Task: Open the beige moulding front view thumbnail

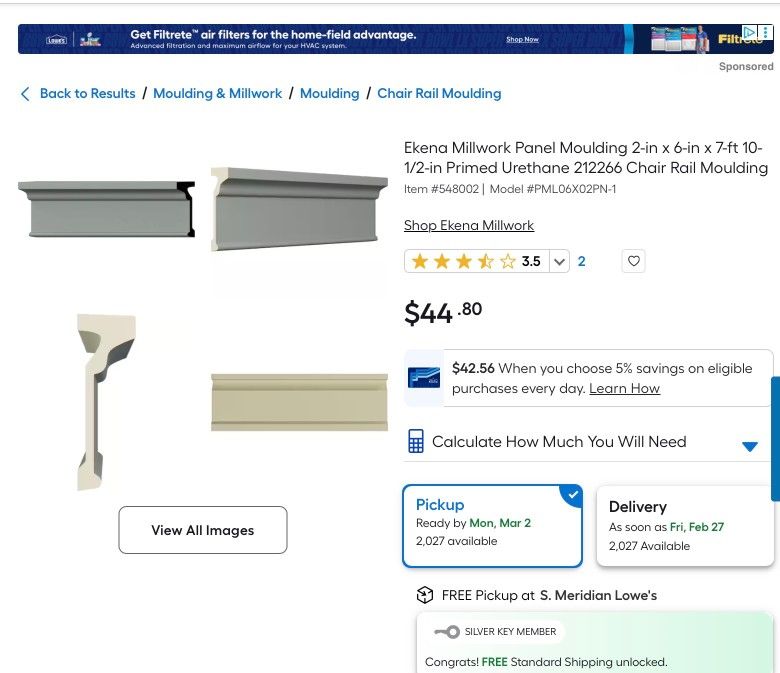Action: (299, 402)
